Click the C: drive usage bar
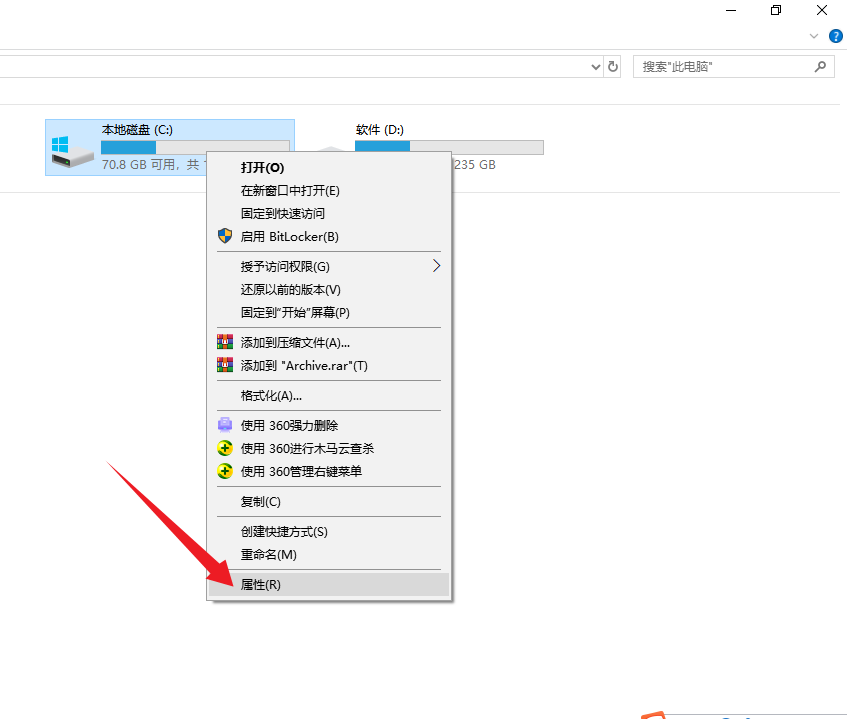Image resolution: width=847 pixels, height=719 pixels. pyautogui.click(x=195, y=147)
